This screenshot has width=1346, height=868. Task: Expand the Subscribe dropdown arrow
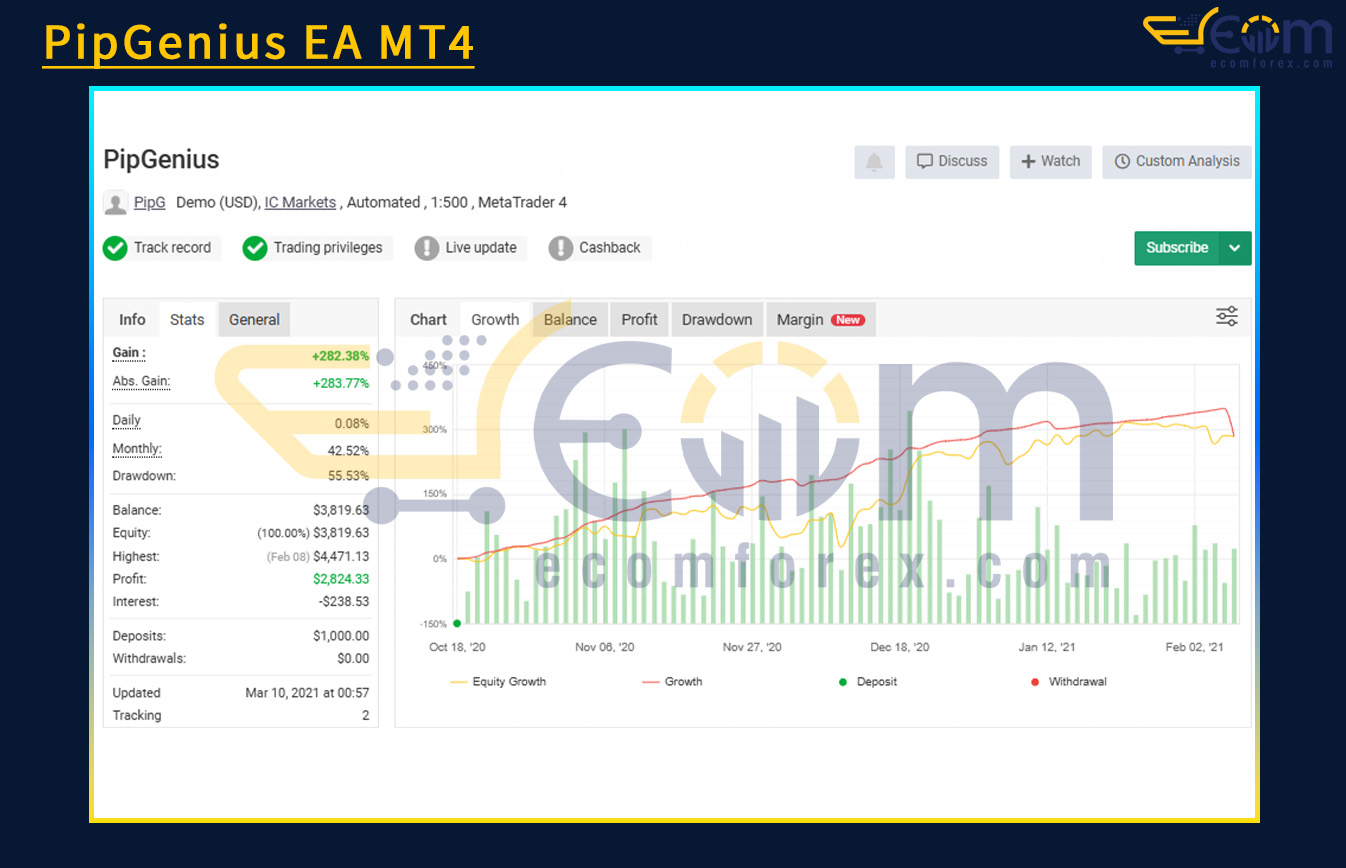(1235, 248)
